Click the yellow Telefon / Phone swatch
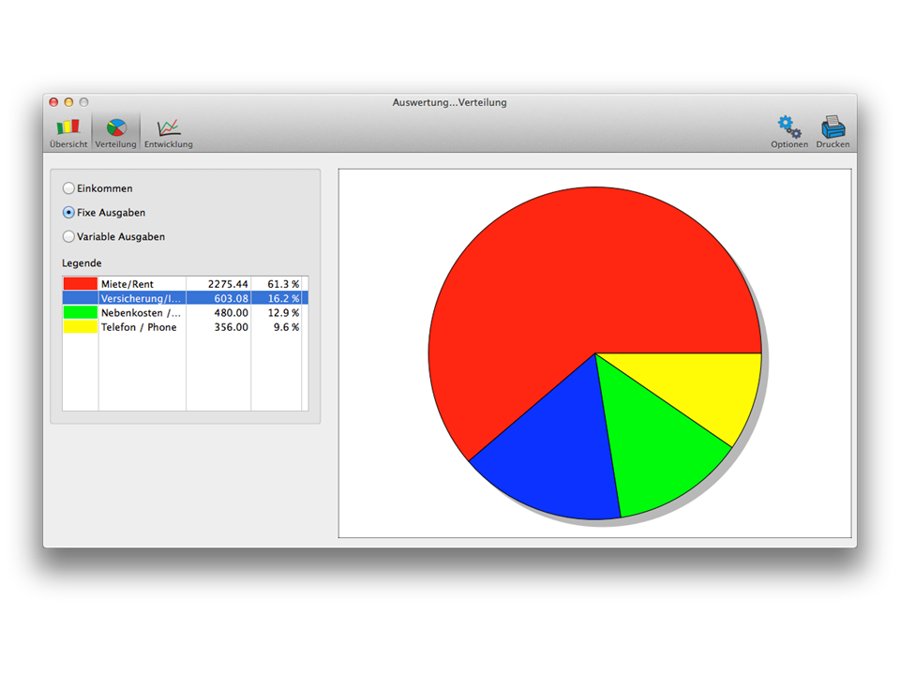Viewport: 900px width, 675px height. pyautogui.click(x=80, y=327)
